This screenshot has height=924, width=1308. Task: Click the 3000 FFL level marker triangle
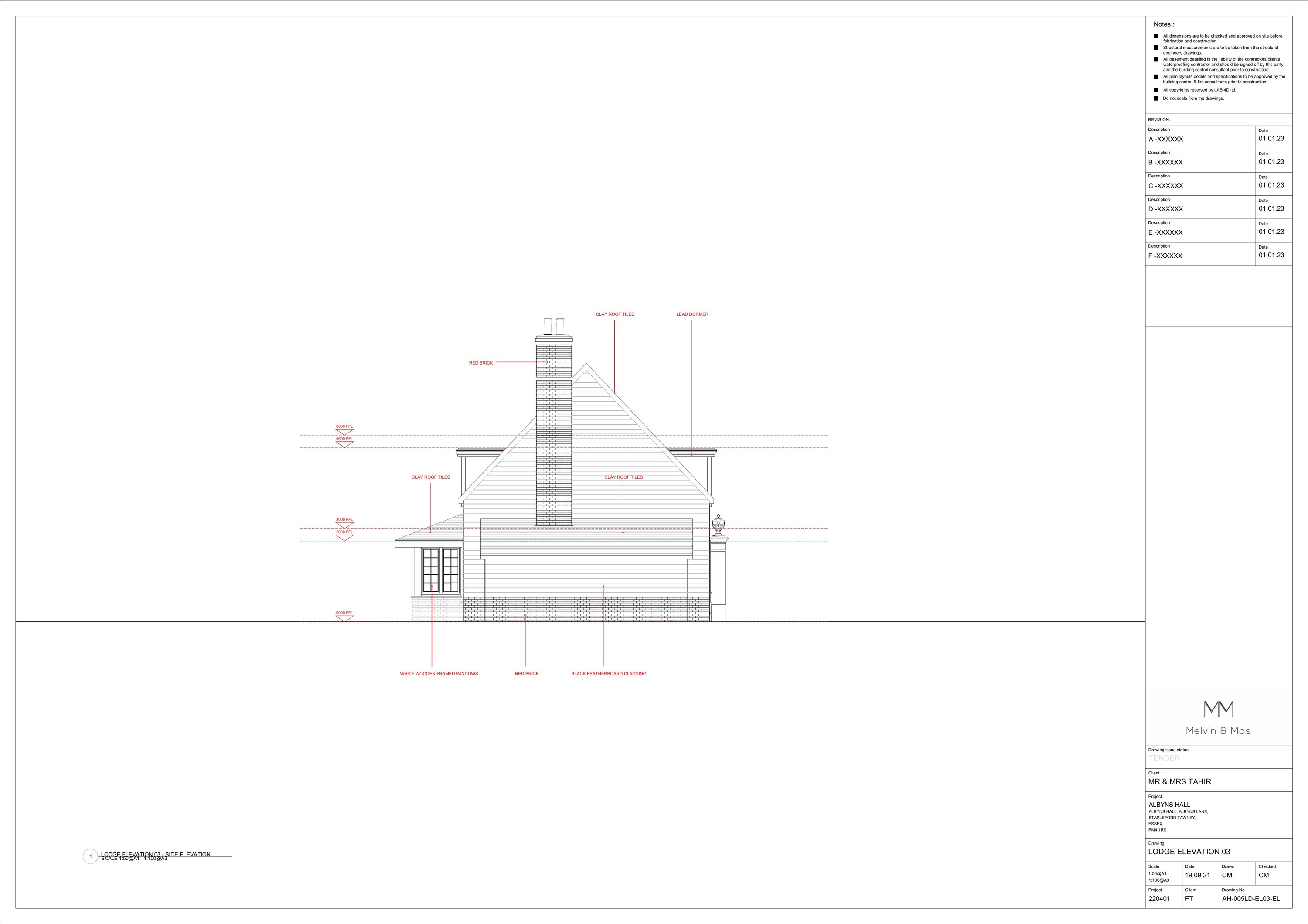pos(344,525)
